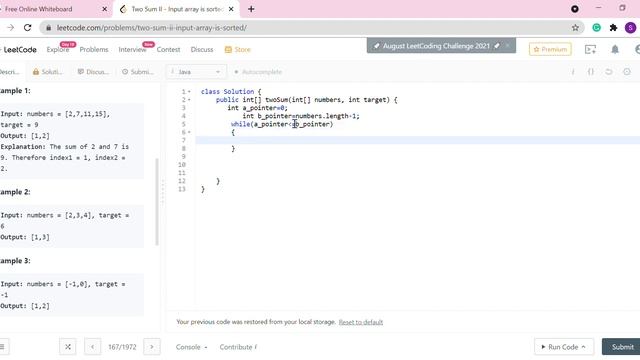Click the while loop line 5 code
640x360 pixels.
282,124
